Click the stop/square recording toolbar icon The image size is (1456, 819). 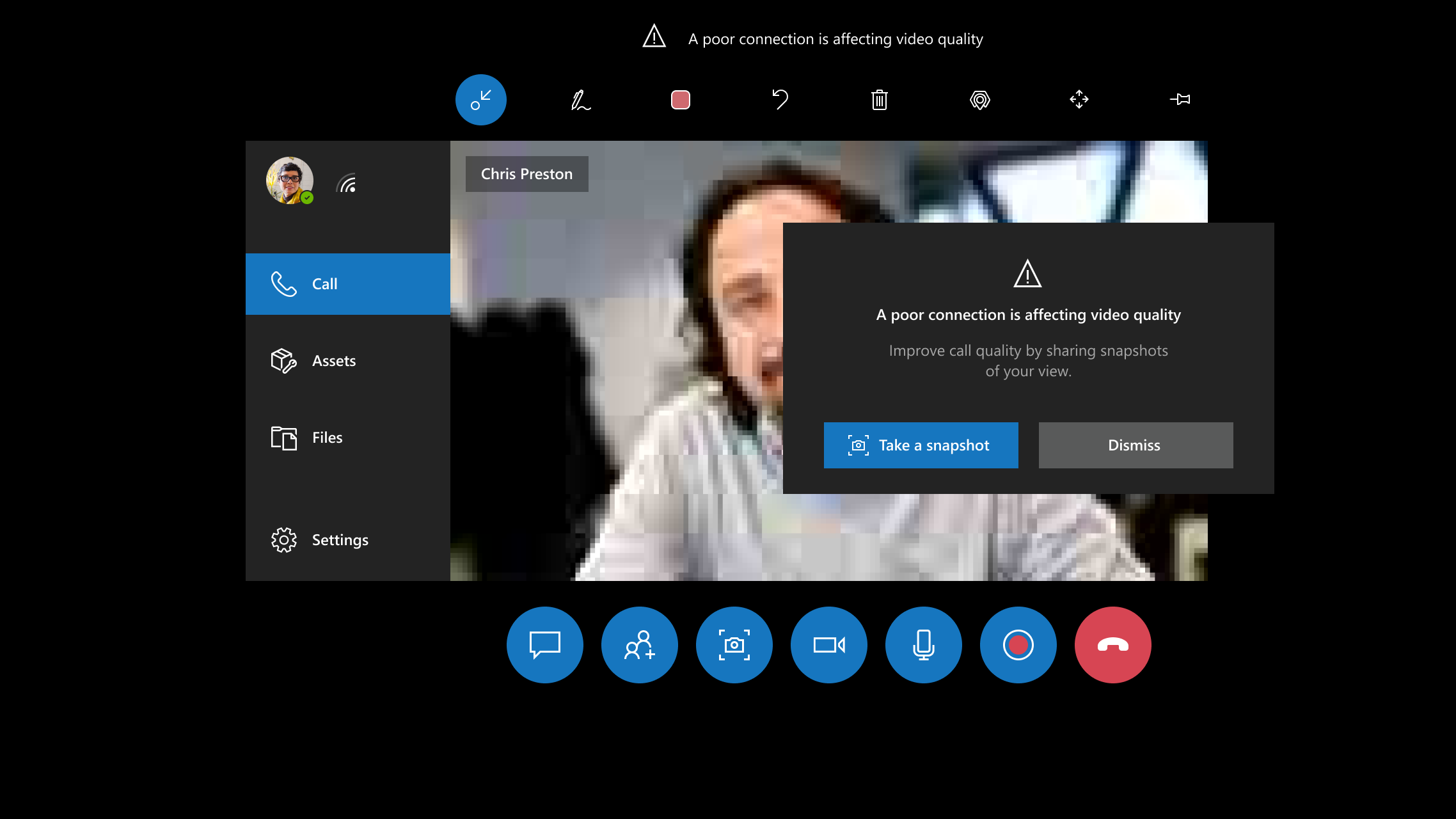(x=681, y=99)
